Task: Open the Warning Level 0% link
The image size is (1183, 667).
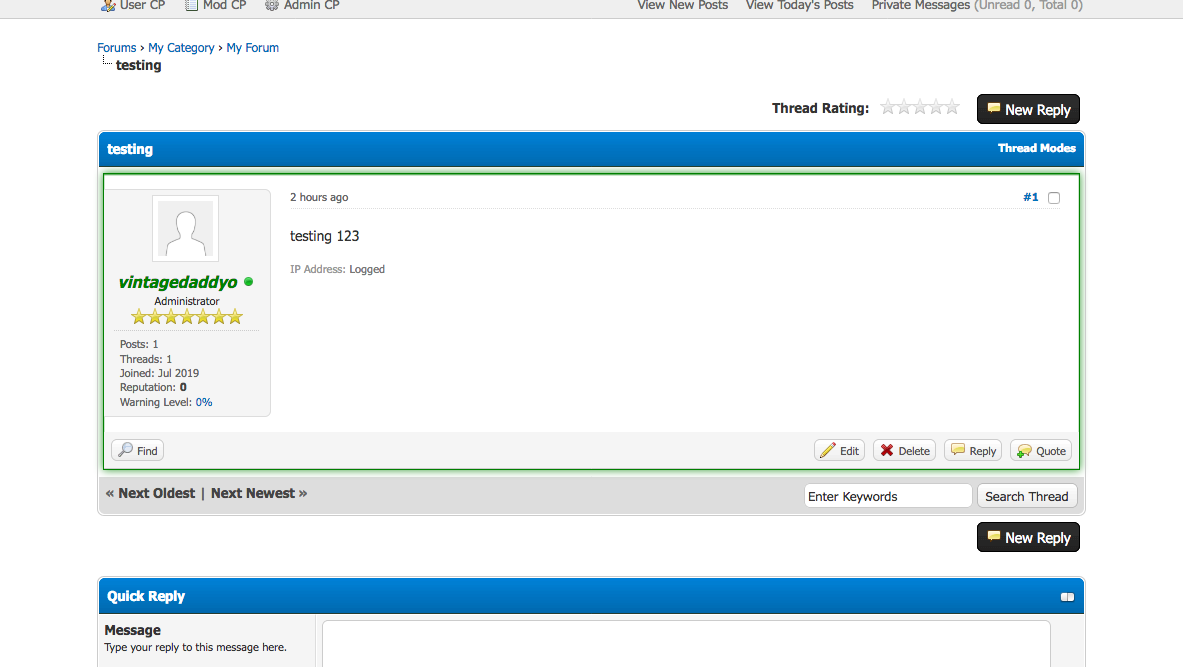Action: [204, 402]
